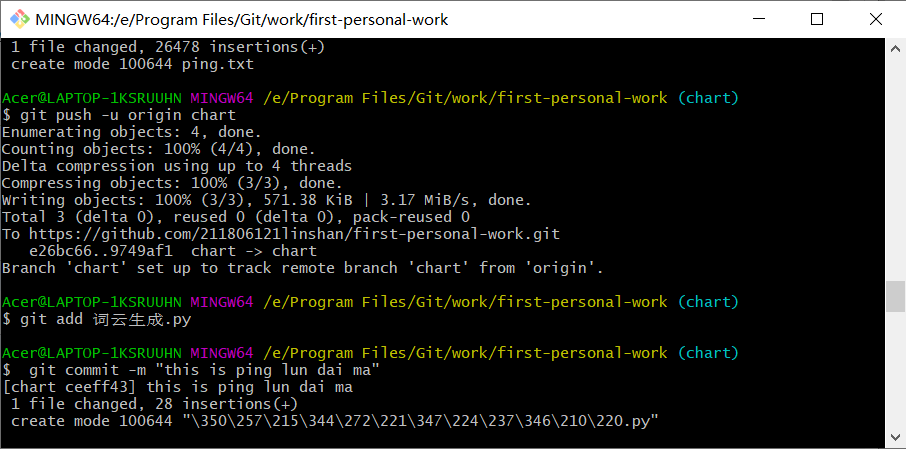This screenshot has height=449, width=906.
Task: Minimize the MINGW64 terminal window
Action: pyautogui.click(x=759, y=19)
